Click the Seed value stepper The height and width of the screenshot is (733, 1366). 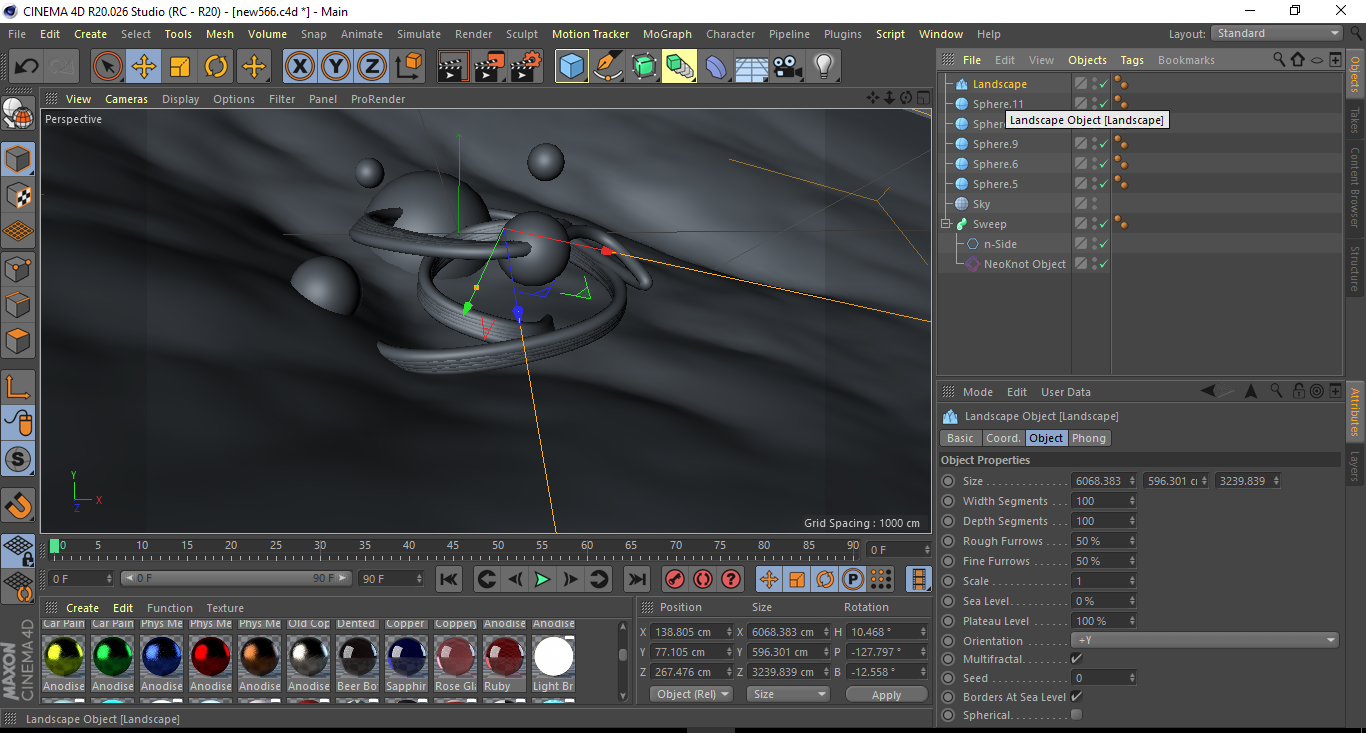click(x=1132, y=678)
